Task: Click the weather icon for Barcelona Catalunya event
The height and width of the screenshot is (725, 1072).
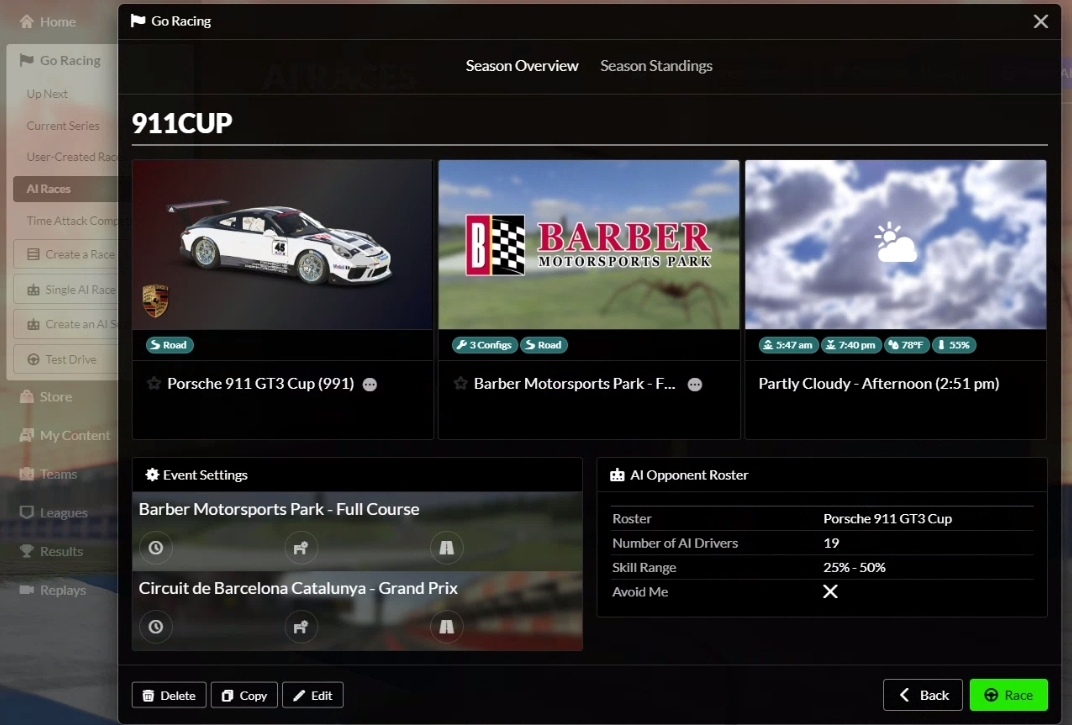Action: click(301, 627)
